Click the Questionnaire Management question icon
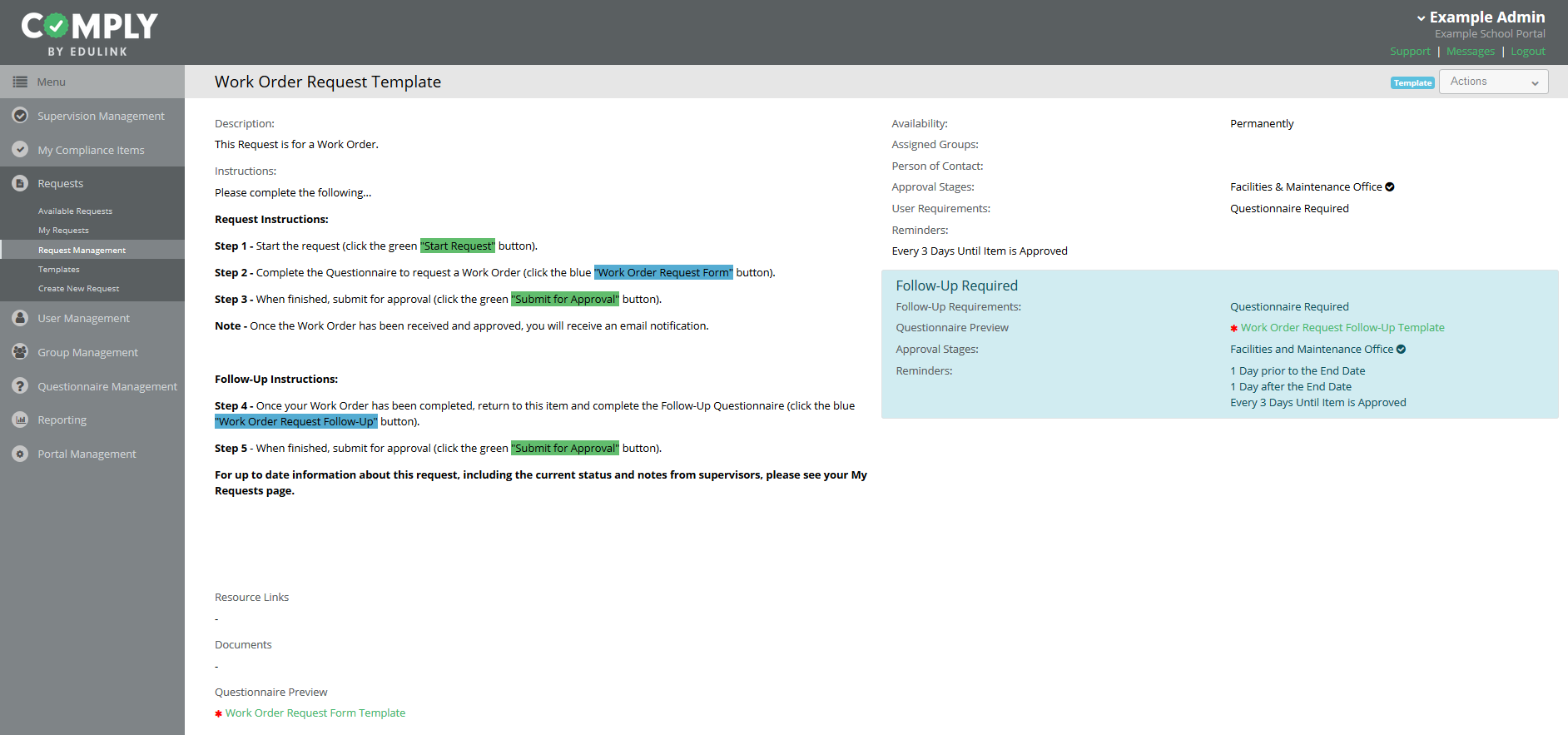Viewport: 1568px width, 735px height. tap(20, 386)
